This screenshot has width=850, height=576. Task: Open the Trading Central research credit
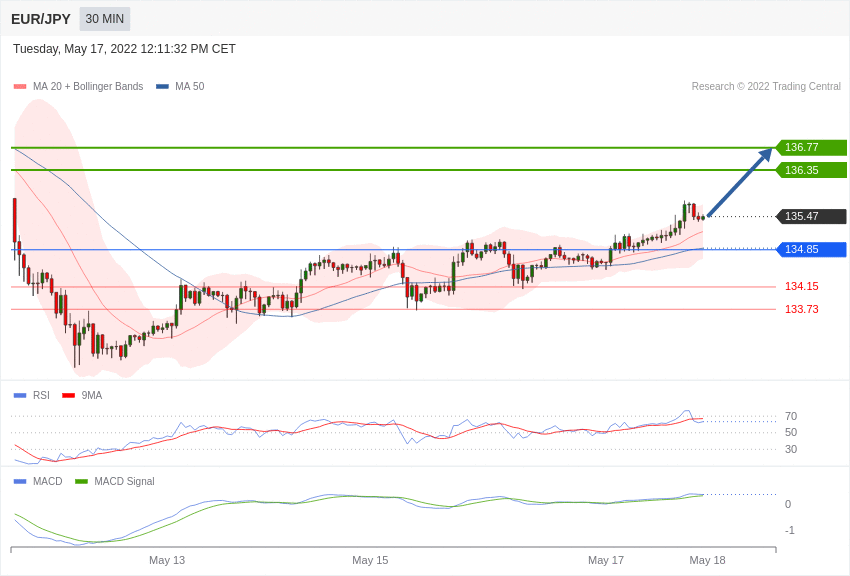tap(766, 87)
